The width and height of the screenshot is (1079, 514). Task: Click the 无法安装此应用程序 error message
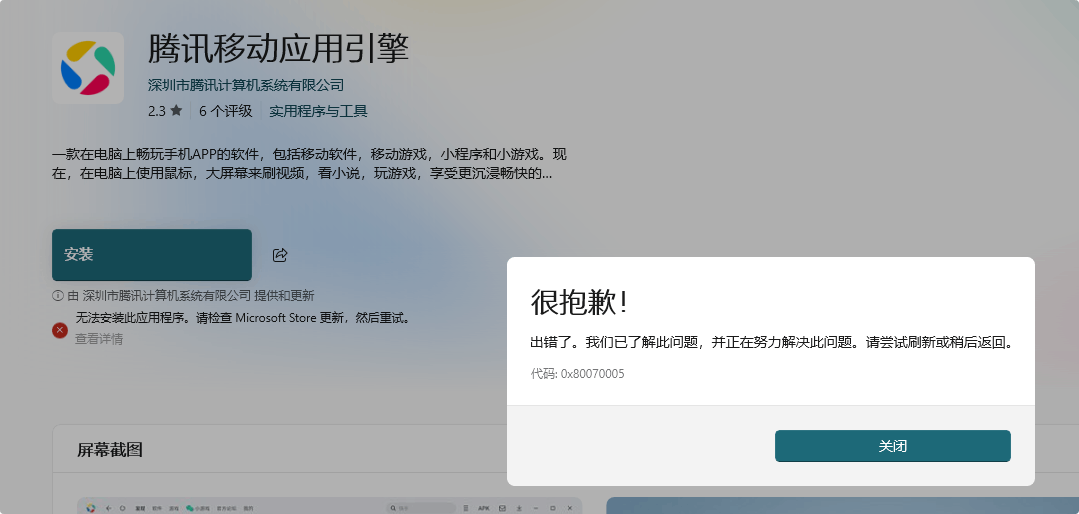pyautogui.click(x=243, y=318)
